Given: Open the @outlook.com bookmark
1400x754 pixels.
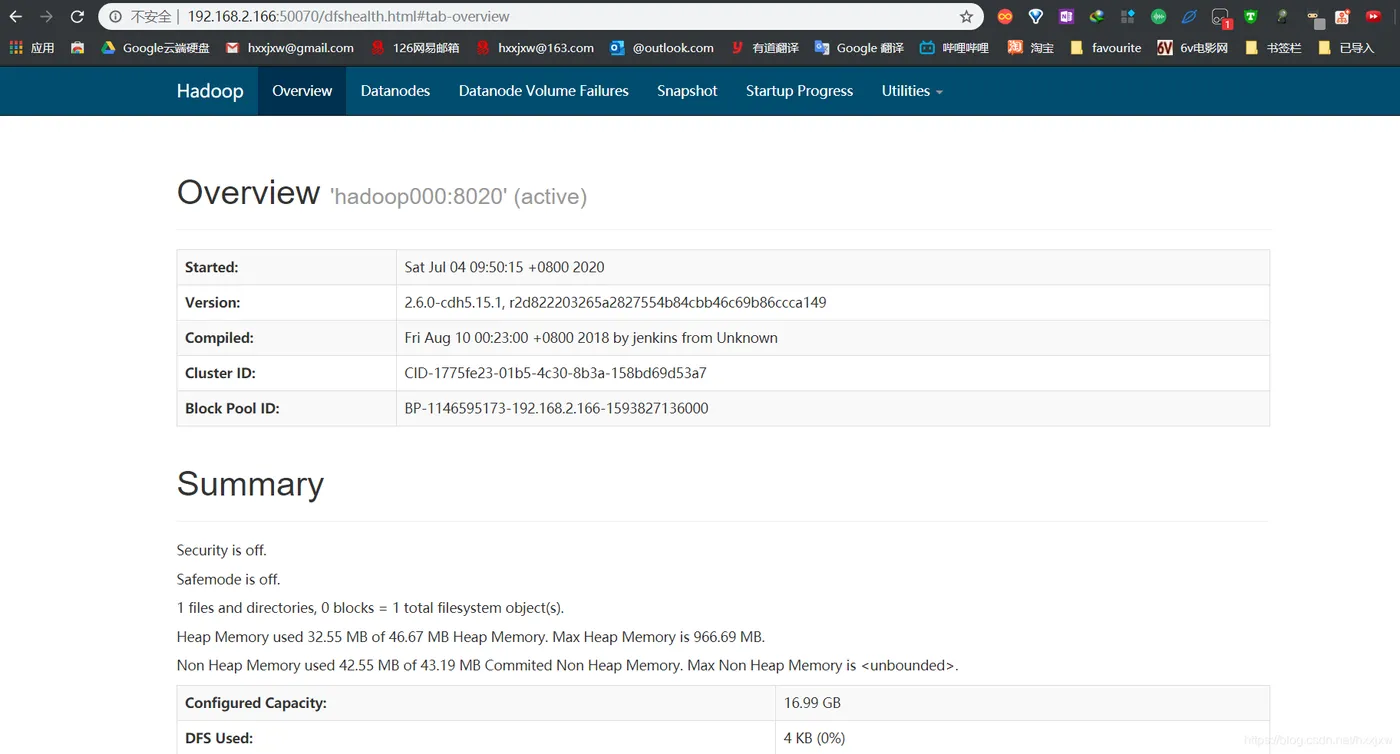Looking at the screenshot, I should (x=662, y=47).
